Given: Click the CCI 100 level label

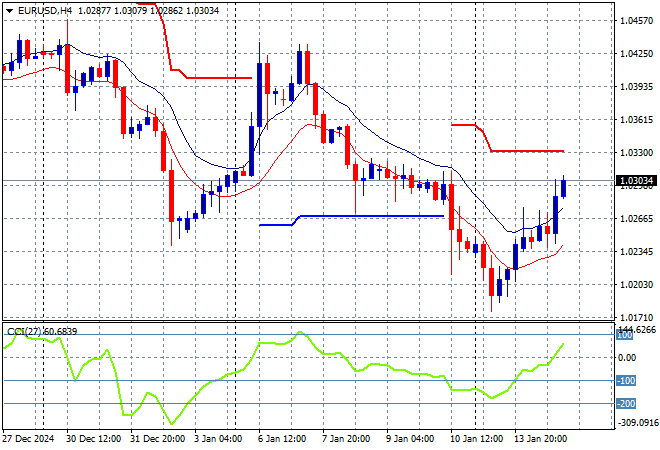Looking at the screenshot, I should [626, 336].
